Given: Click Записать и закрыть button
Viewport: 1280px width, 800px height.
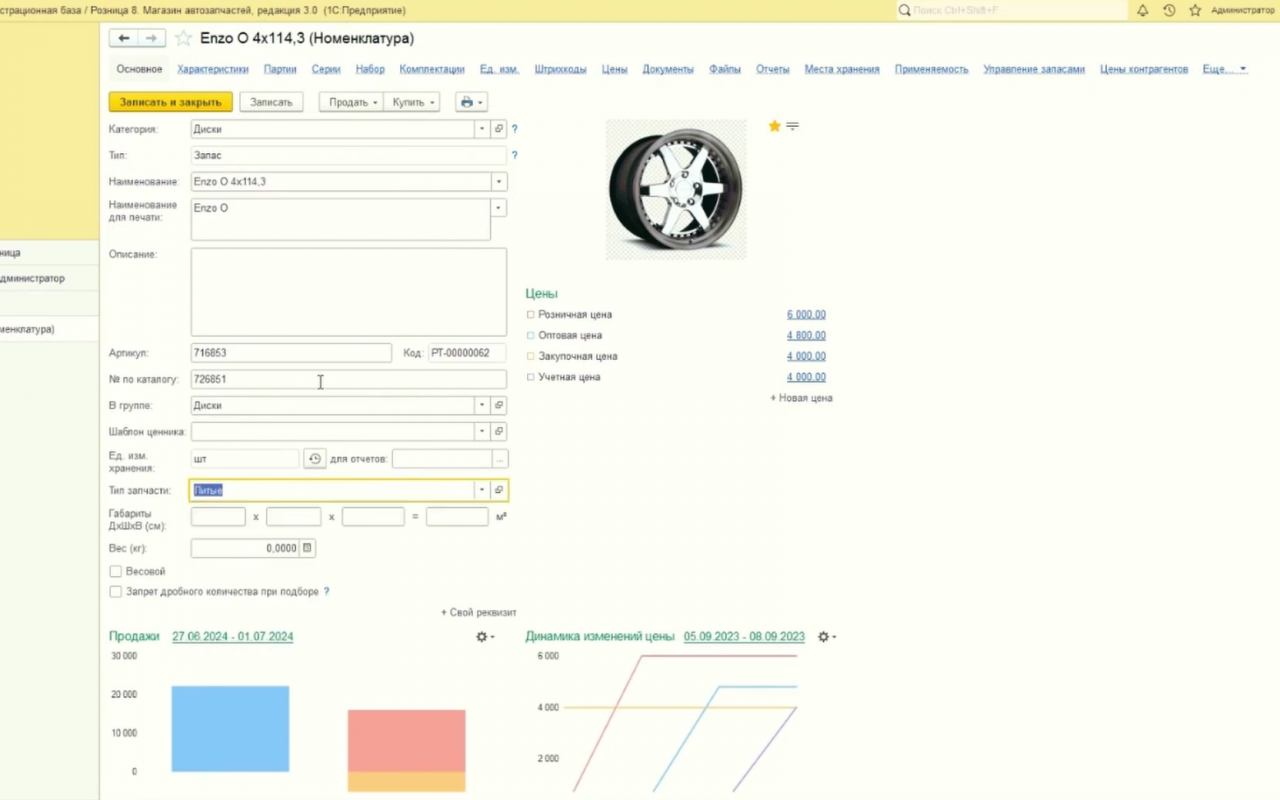Looking at the screenshot, I should click(x=171, y=102).
